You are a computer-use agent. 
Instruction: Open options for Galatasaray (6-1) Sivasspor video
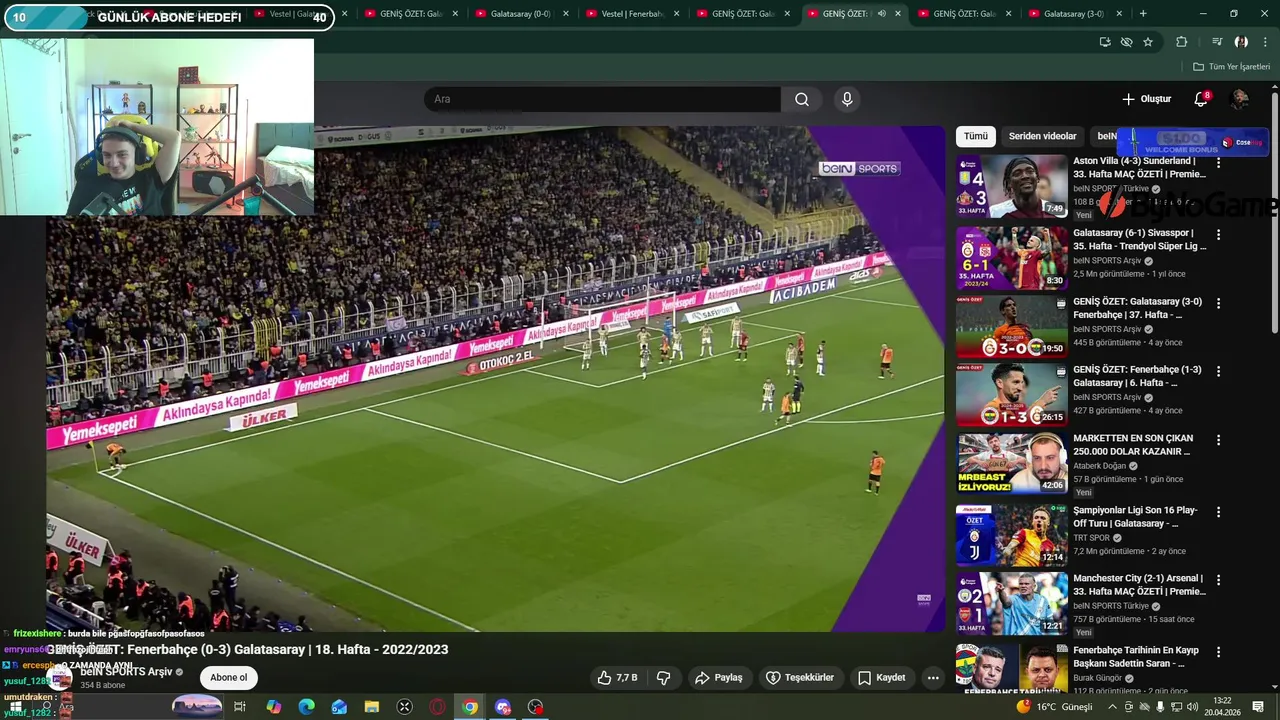click(1218, 234)
